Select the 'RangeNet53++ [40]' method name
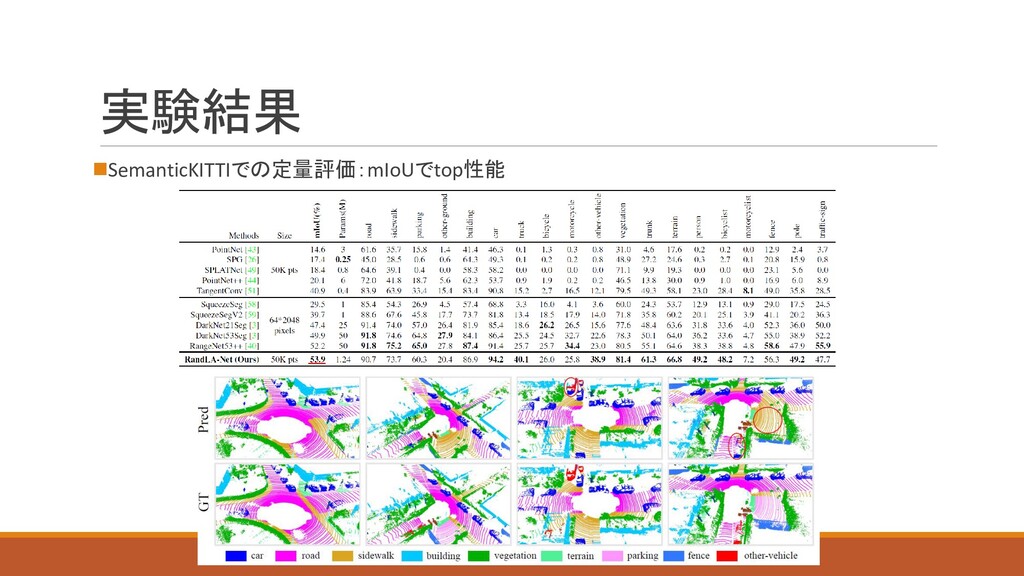This screenshot has width=1024, height=576. (x=225, y=346)
